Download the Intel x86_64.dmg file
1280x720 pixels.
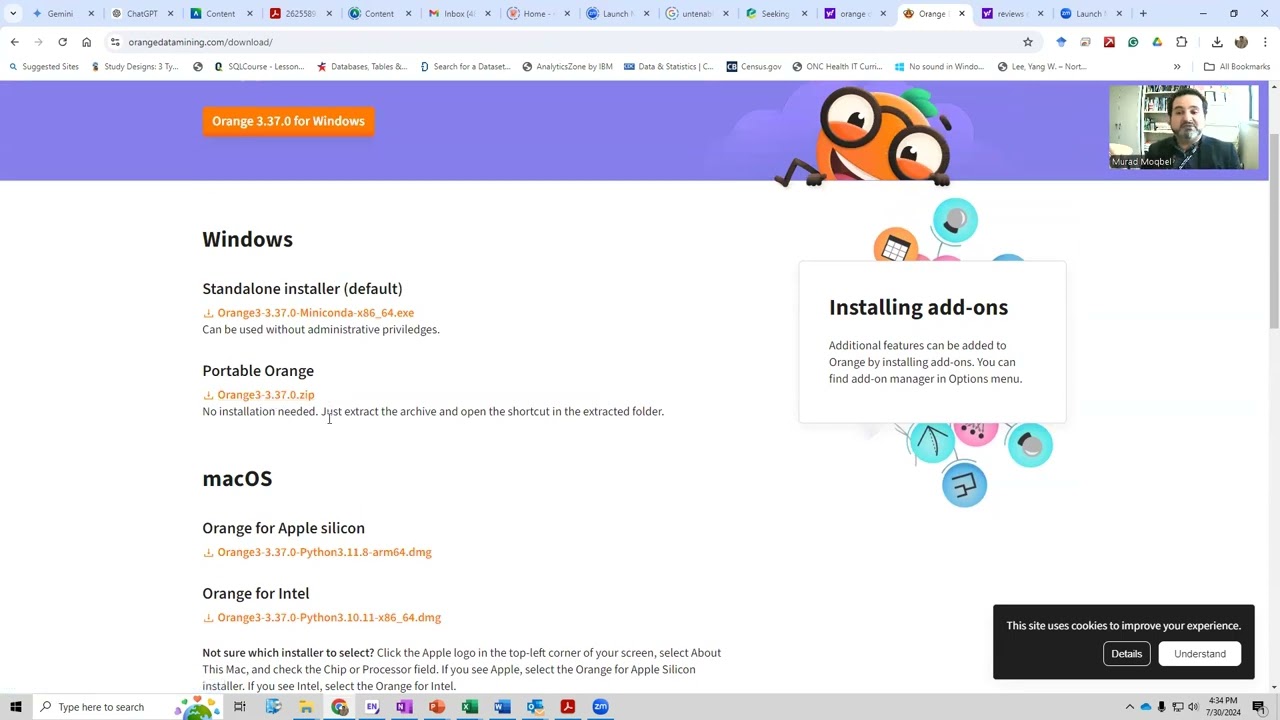click(328, 618)
